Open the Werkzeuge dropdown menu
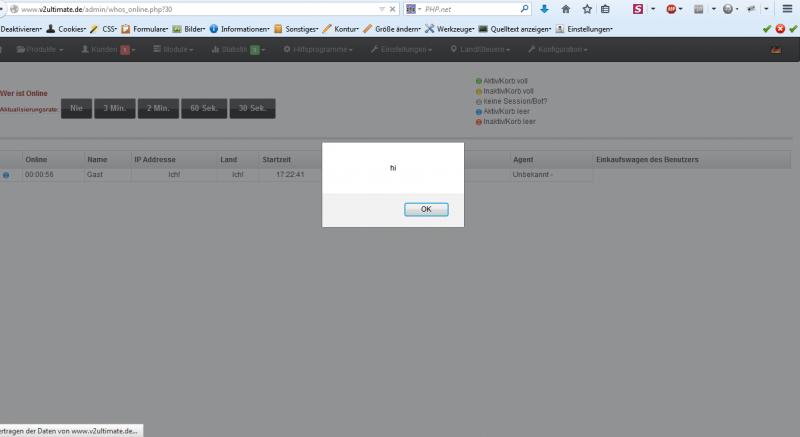Image resolution: width=800 pixels, height=437 pixels. pyautogui.click(x=448, y=29)
